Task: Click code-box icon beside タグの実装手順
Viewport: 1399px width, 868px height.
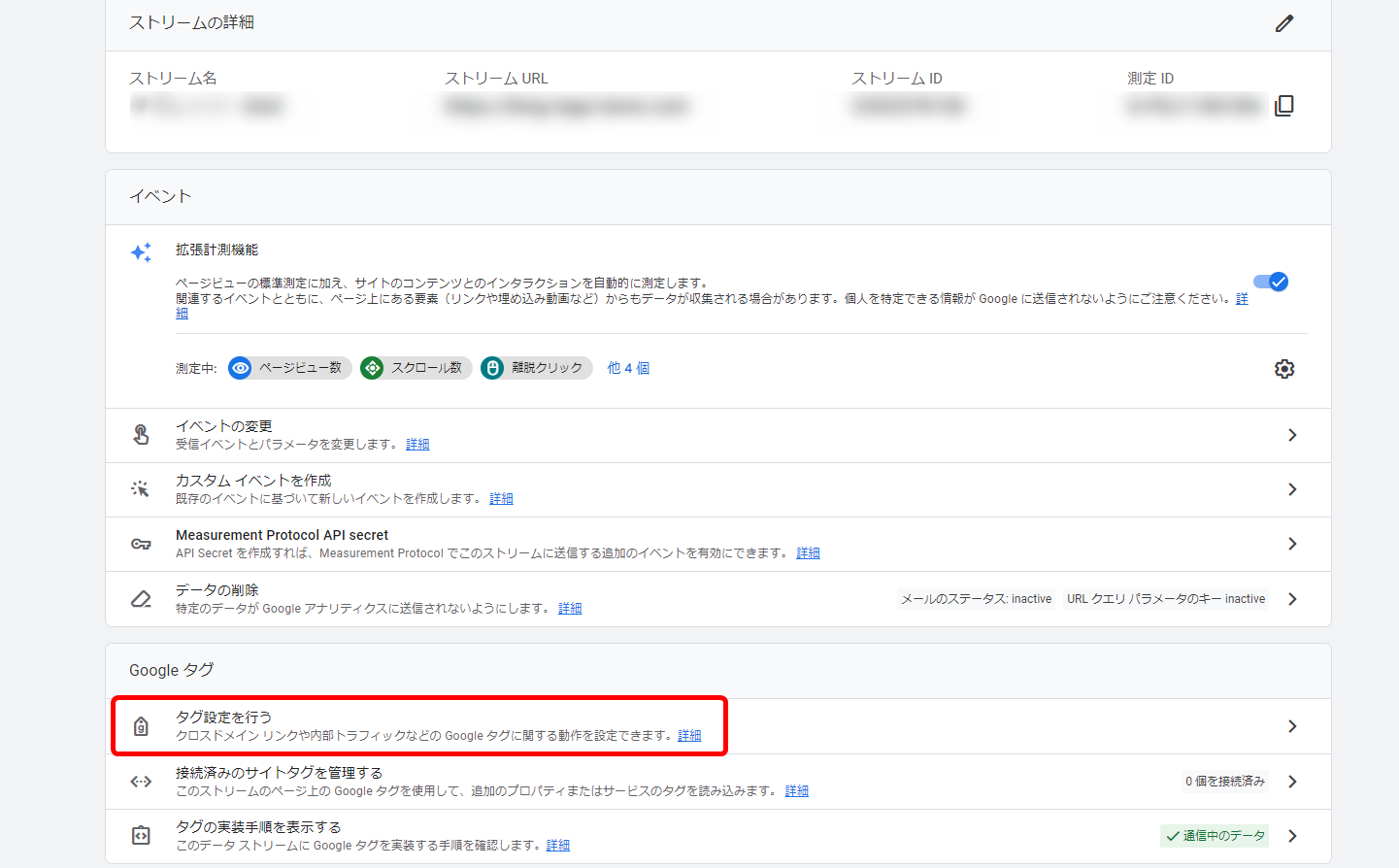Action: point(141,836)
